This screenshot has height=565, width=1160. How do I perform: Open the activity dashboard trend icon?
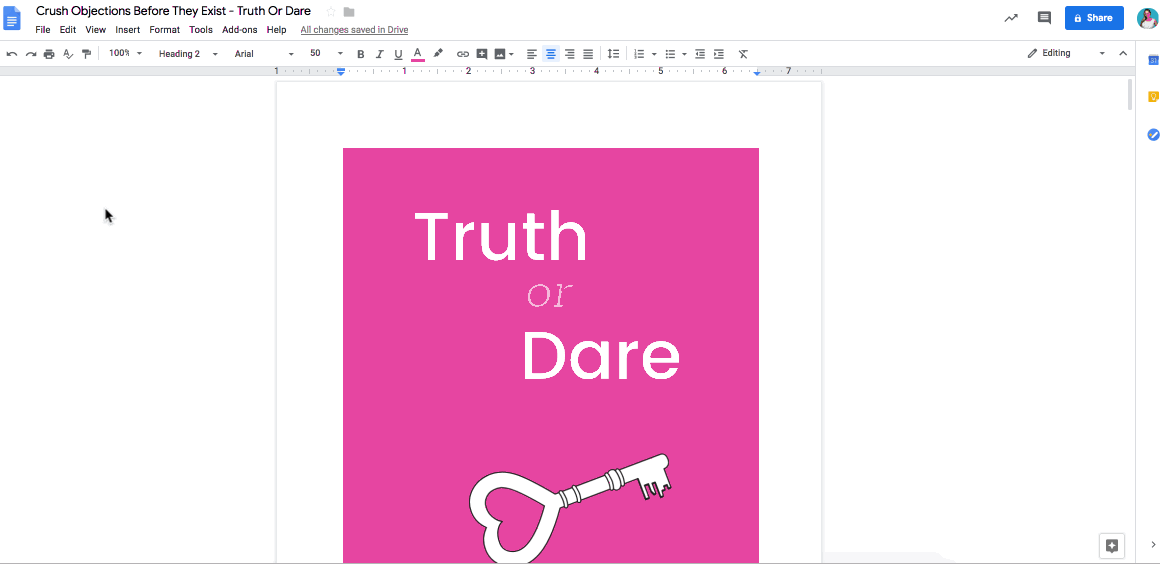click(x=1011, y=18)
